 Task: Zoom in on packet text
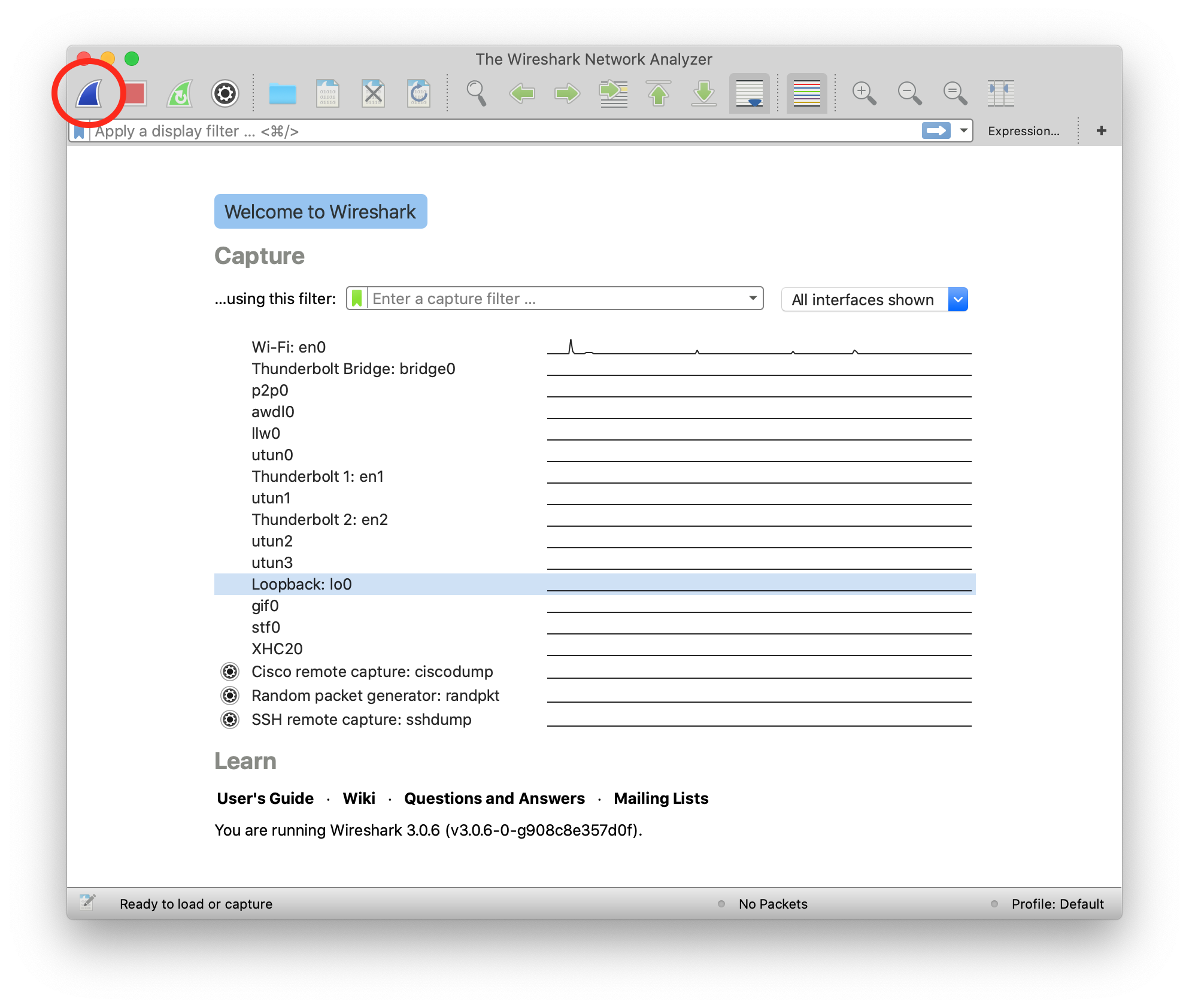(x=864, y=94)
